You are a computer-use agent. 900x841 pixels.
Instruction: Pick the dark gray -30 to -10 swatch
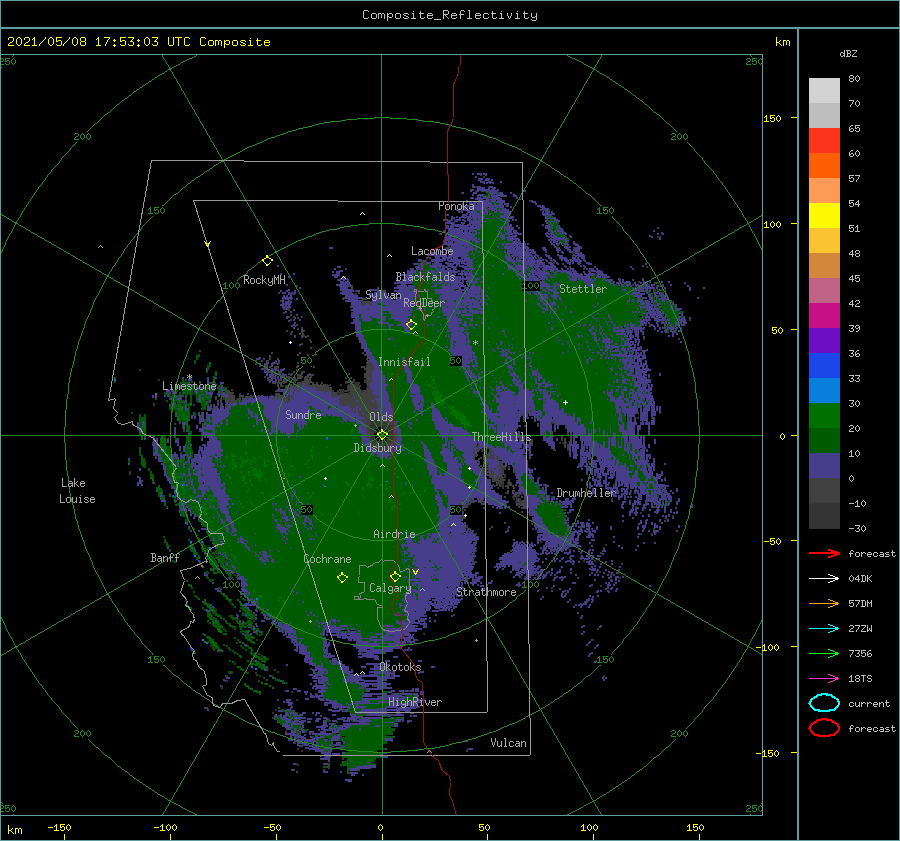point(824,516)
